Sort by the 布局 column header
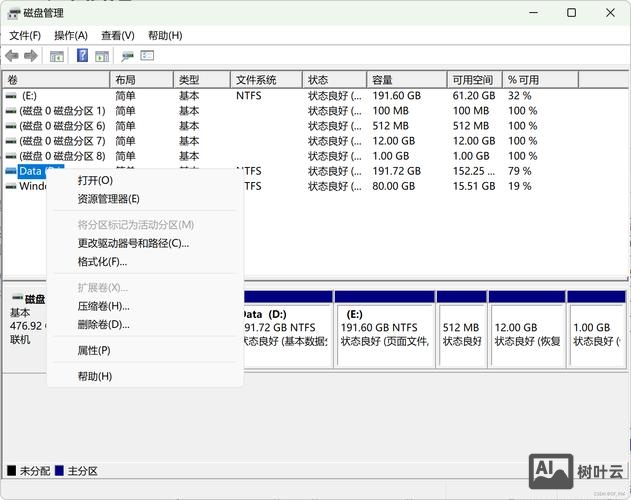This screenshot has height=500, width=631. pyautogui.click(x=142, y=80)
